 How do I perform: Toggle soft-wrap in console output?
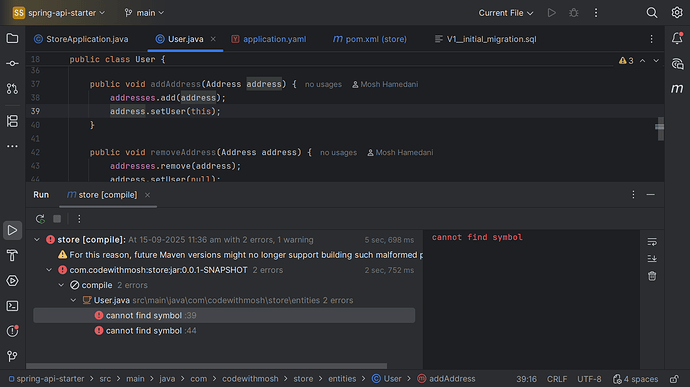(x=652, y=242)
